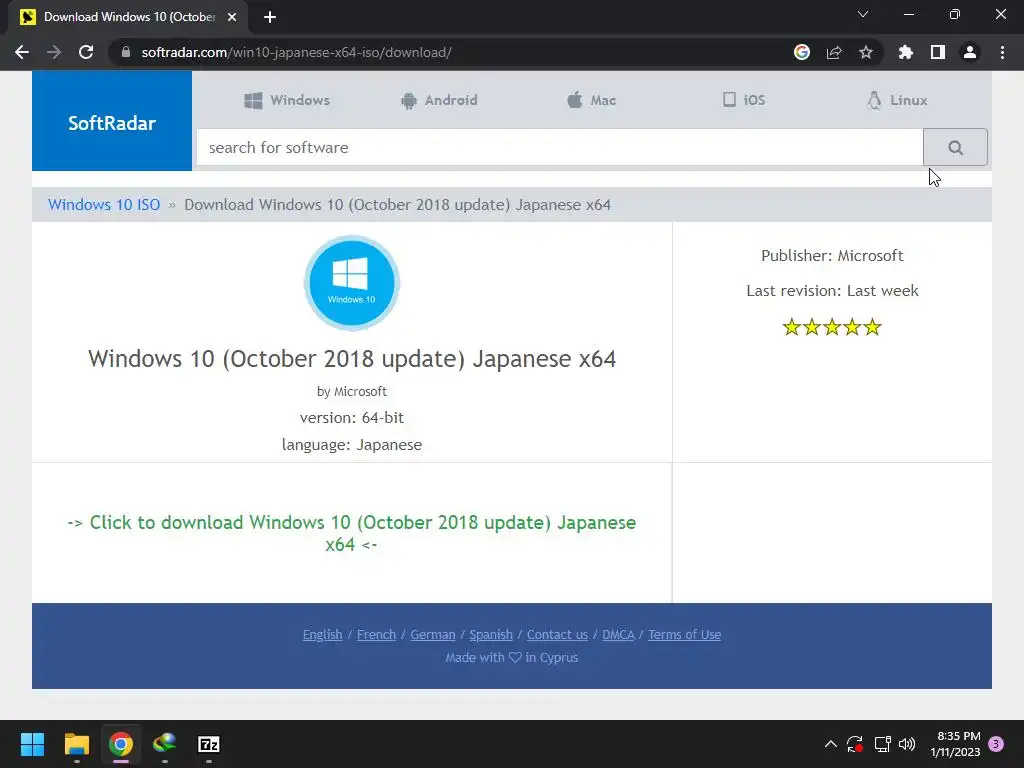Screen dimensions: 1024x768
Task: Open the Chrome three-dot menu
Action: point(1002,52)
